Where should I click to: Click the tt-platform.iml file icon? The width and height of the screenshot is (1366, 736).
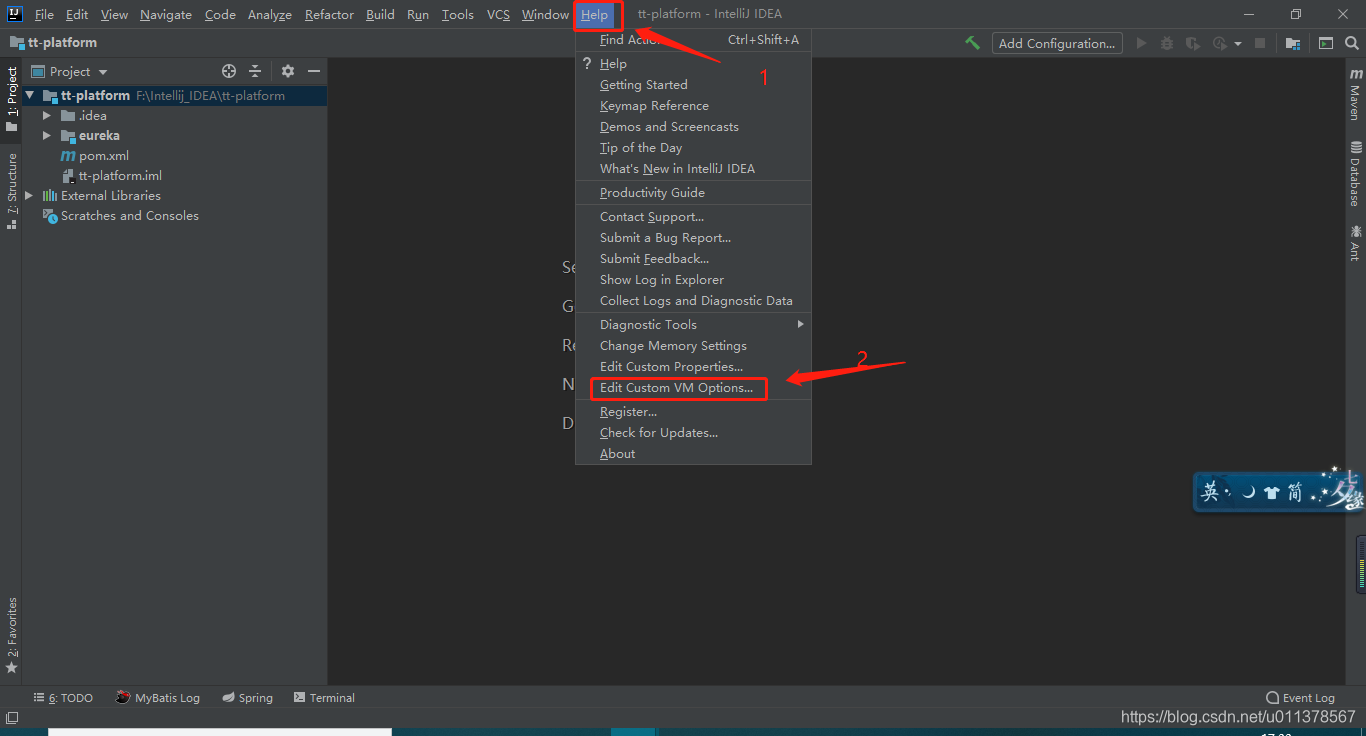click(x=68, y=176)
